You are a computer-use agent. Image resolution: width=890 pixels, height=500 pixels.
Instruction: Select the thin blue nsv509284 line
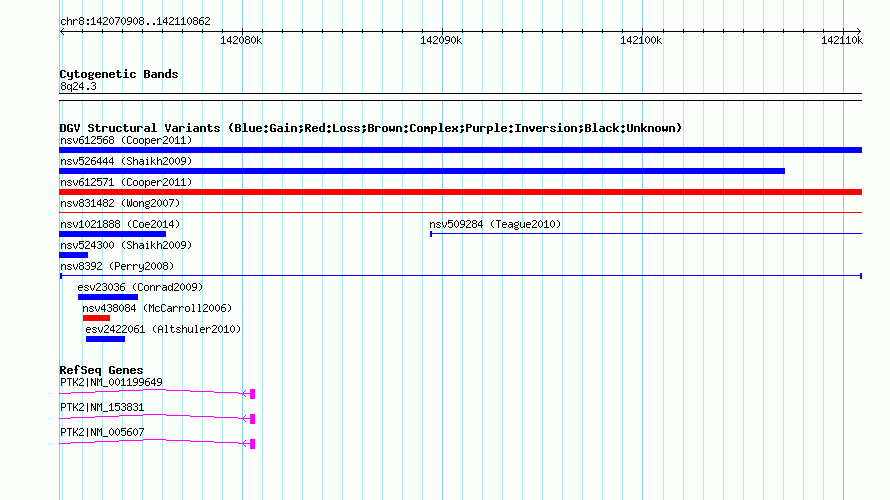click(646, 234)
